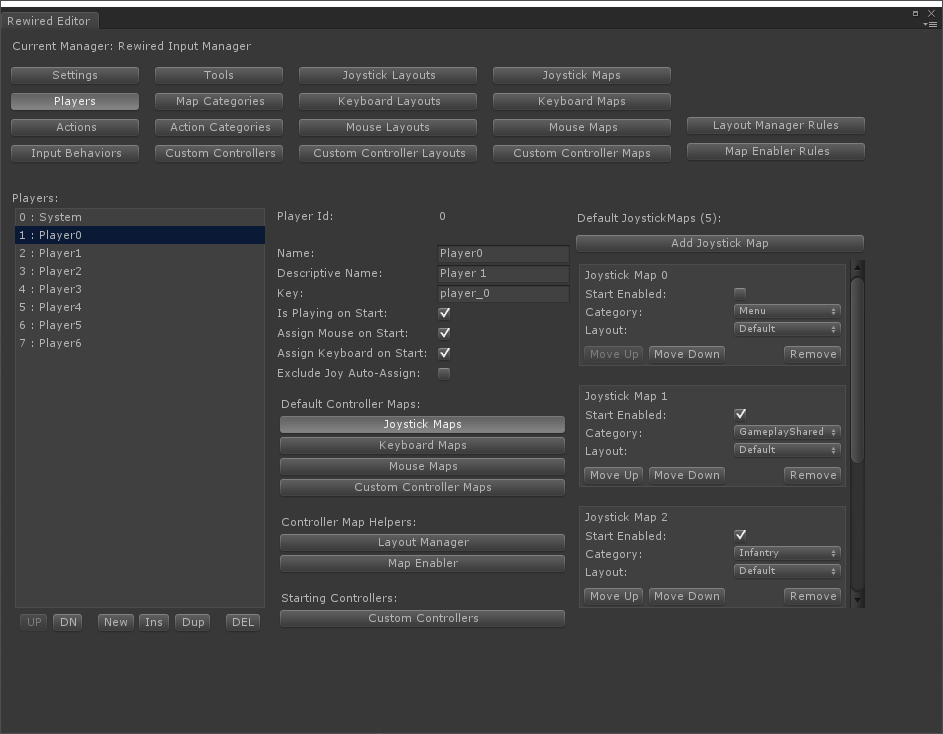The width and height of the screenshot is (943, 734).
Task: Open the Custom Controller Layouts page
Action: (388, 153)
